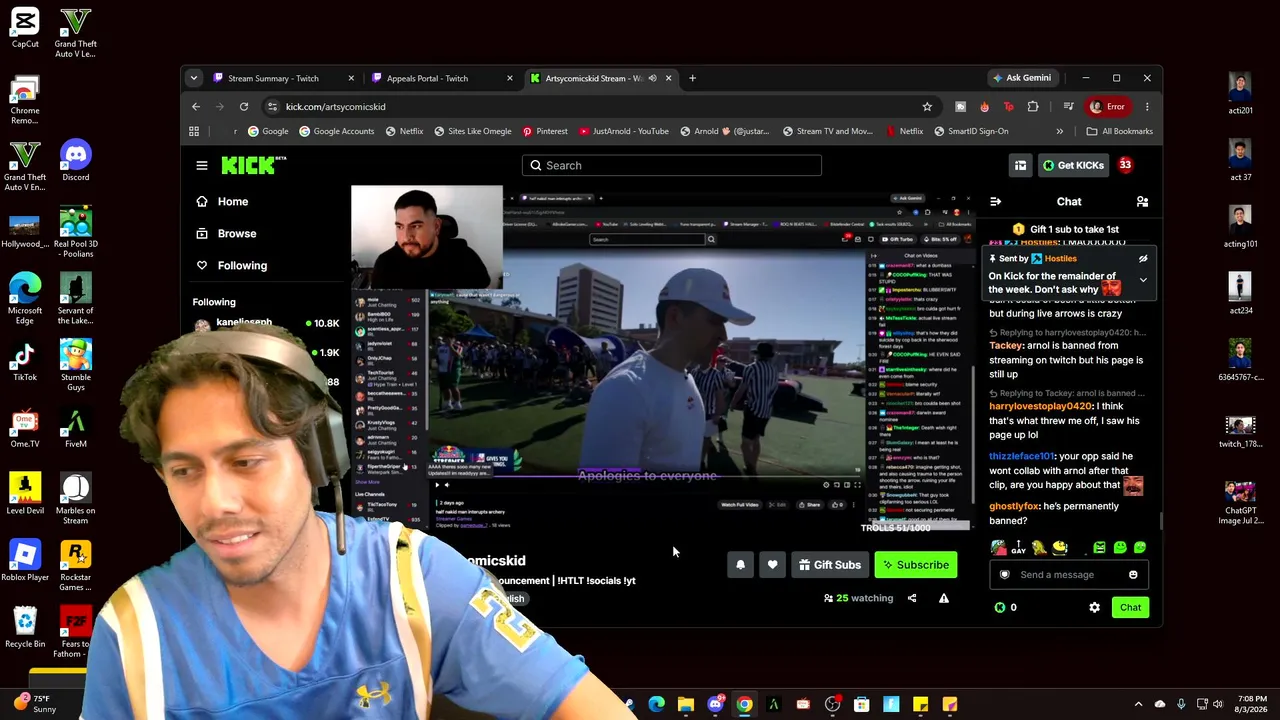
Task: Open Chrome profile Error button
Action: point(1108,107)
